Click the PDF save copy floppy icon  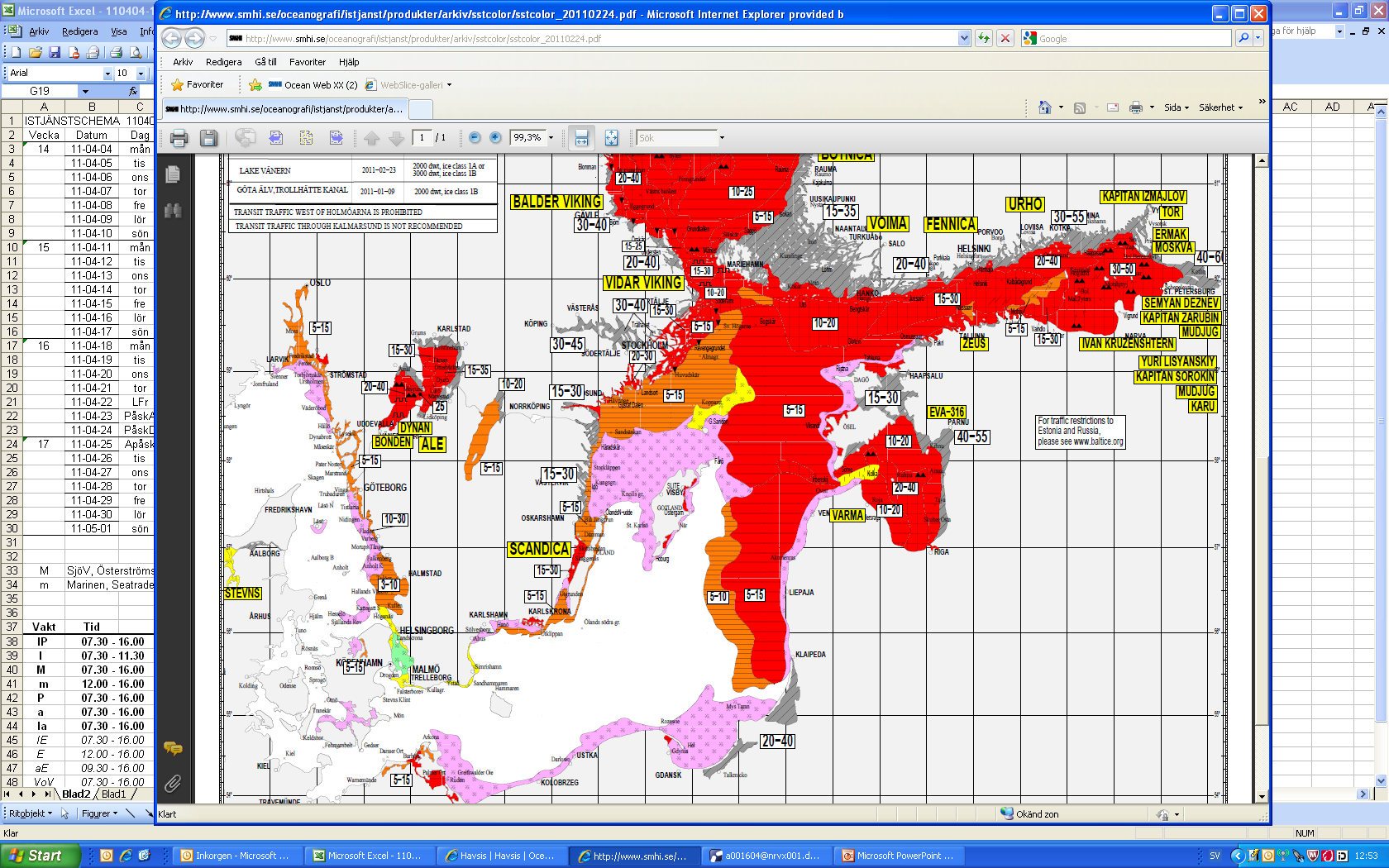click(209, 138)
